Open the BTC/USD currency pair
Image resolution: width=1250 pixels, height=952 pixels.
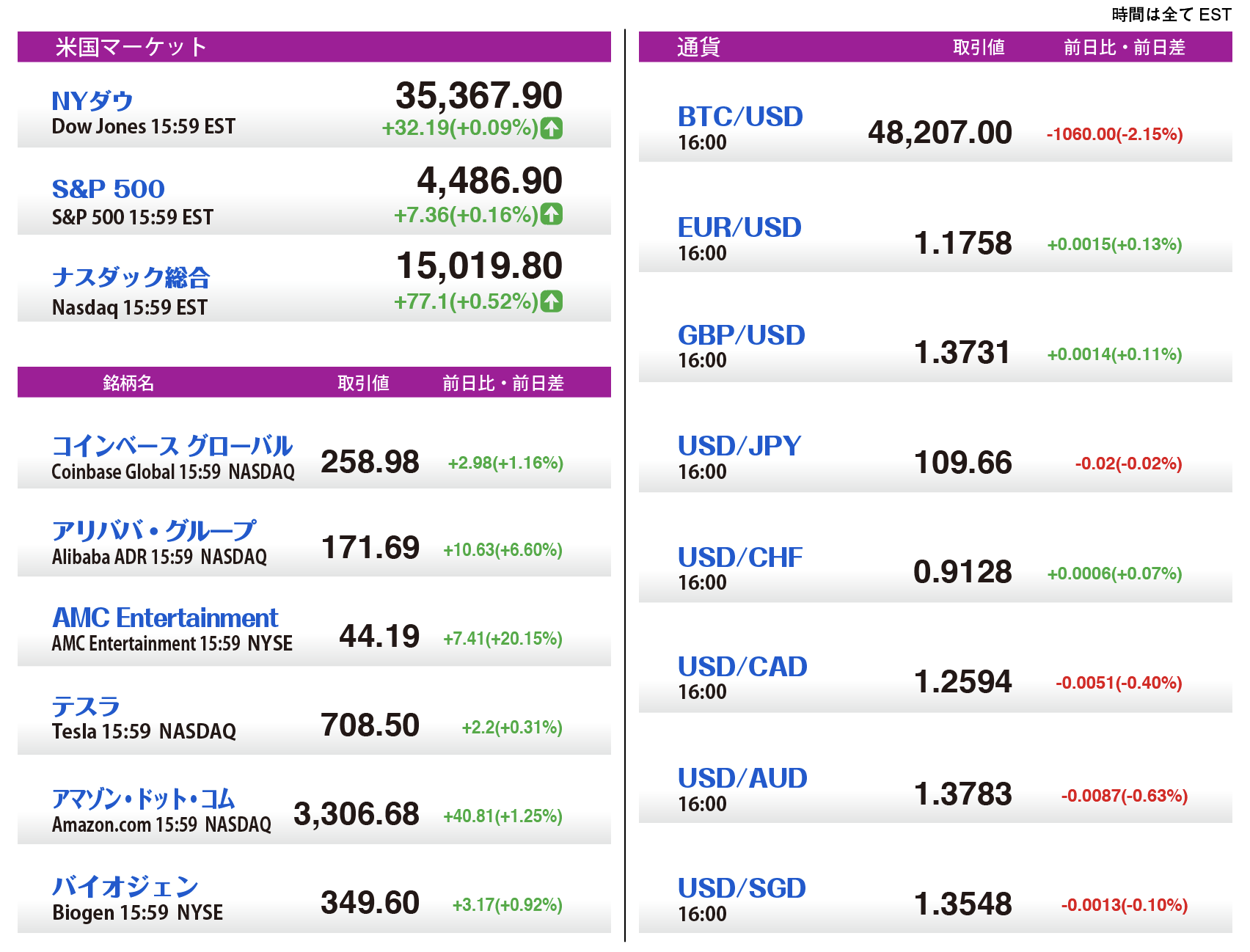740,117
